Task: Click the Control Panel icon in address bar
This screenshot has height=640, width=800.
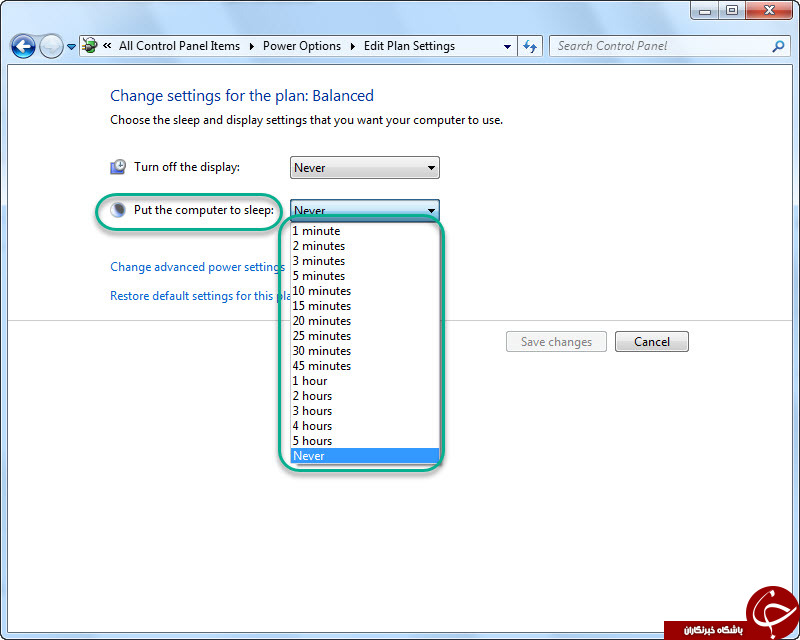Action: tap(90, 45)
